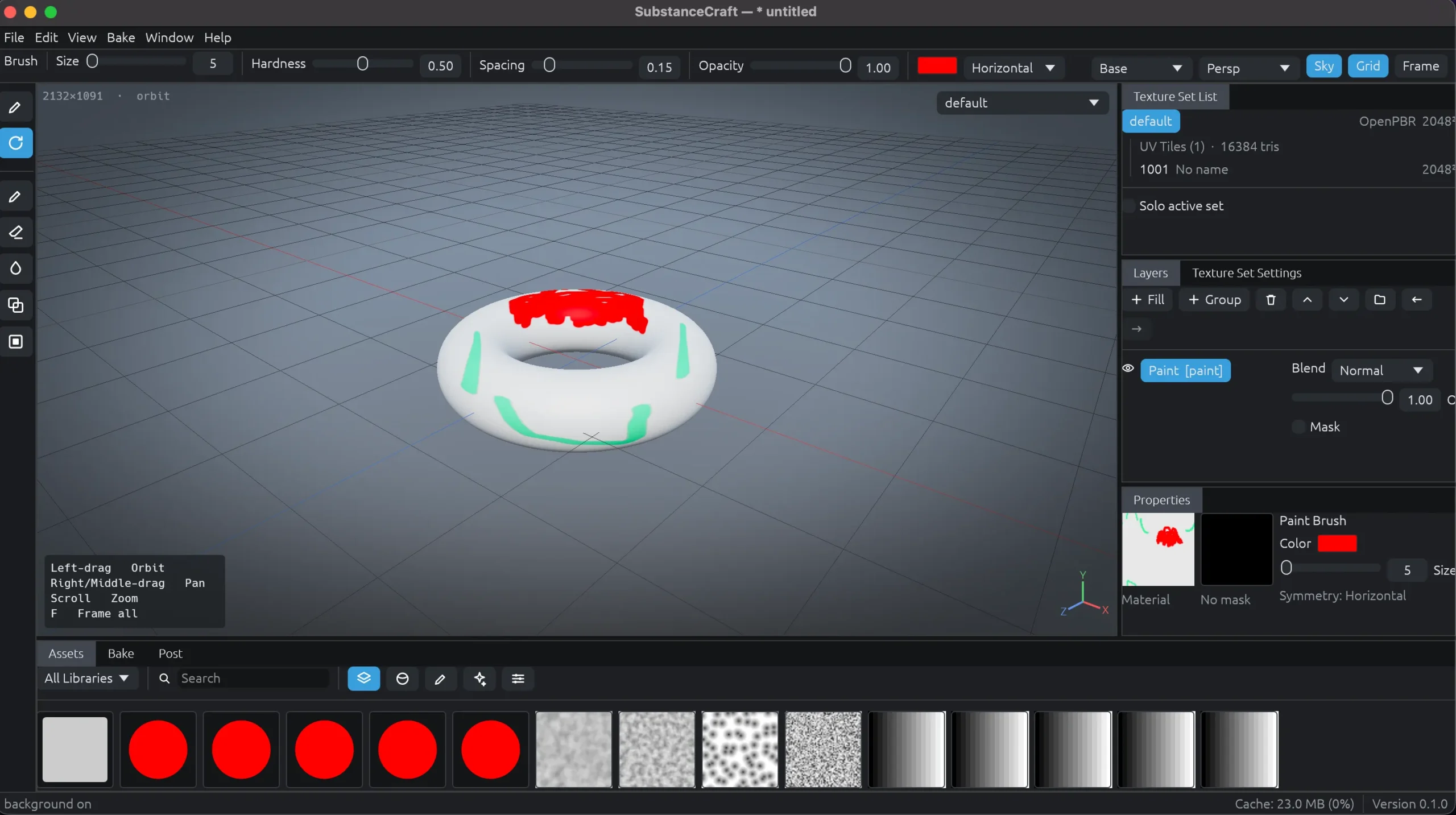Viewport: 1456px width, 815px height.
Task: Open the Base channel dropdown
Action: (1141, 68)
